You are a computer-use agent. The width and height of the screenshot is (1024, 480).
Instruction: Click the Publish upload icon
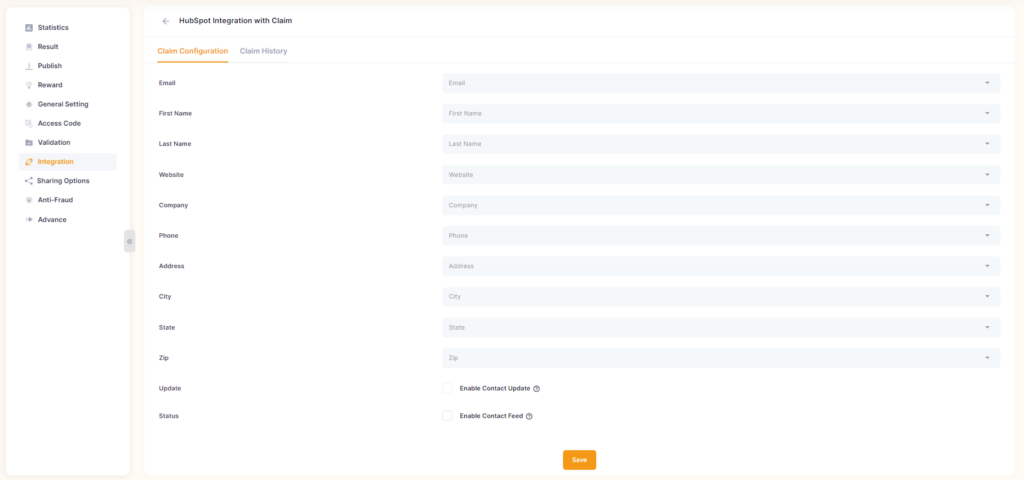pyautogui.click(x=29, y=66)
